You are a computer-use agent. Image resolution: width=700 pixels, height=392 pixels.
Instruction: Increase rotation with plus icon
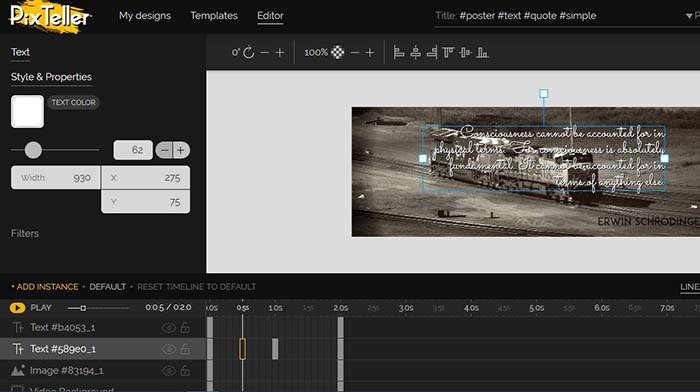280,53
